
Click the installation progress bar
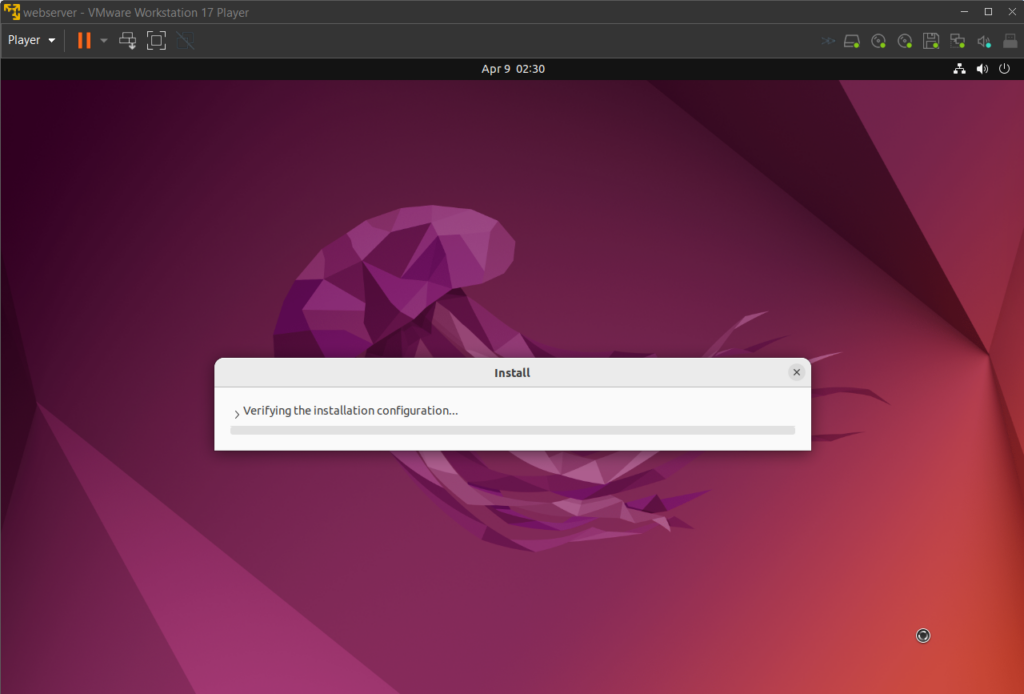tap(513, 430)
